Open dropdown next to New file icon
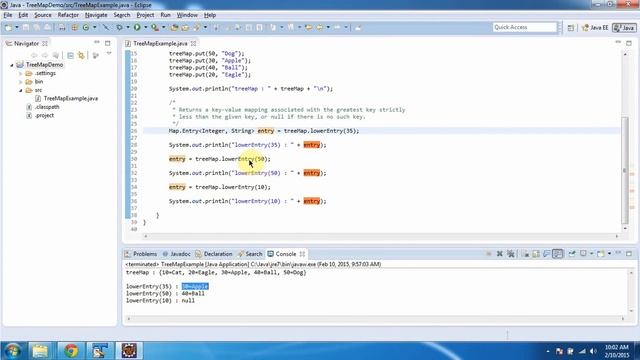The height and width of the screenshot is (360, 640). 17,27
